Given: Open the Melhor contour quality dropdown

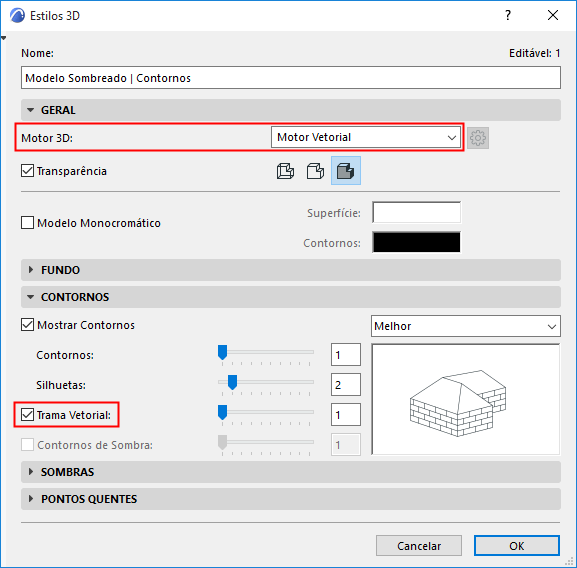Looking at the screenshot, I should (x=466, y=326).
